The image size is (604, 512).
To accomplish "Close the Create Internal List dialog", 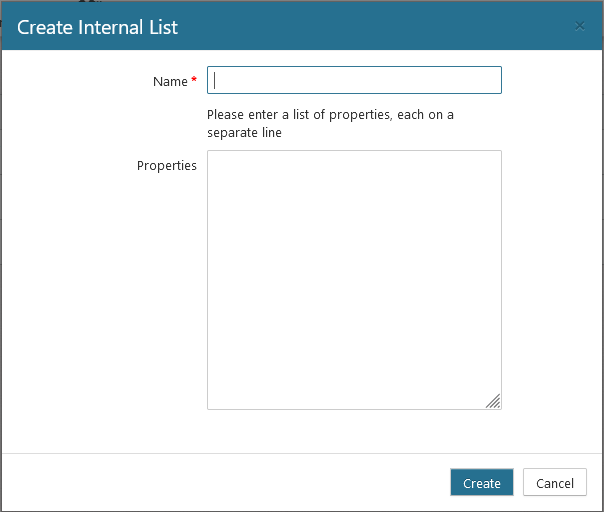I will coord(580,26).
